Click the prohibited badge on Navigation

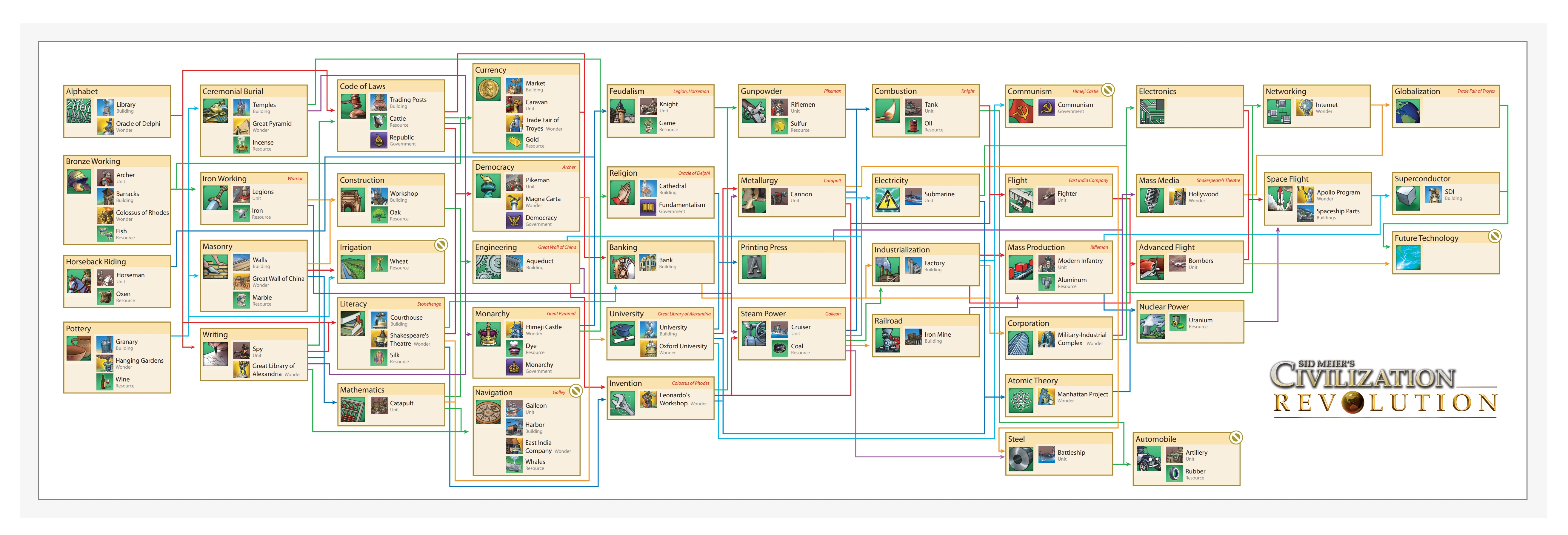(575, 390)
